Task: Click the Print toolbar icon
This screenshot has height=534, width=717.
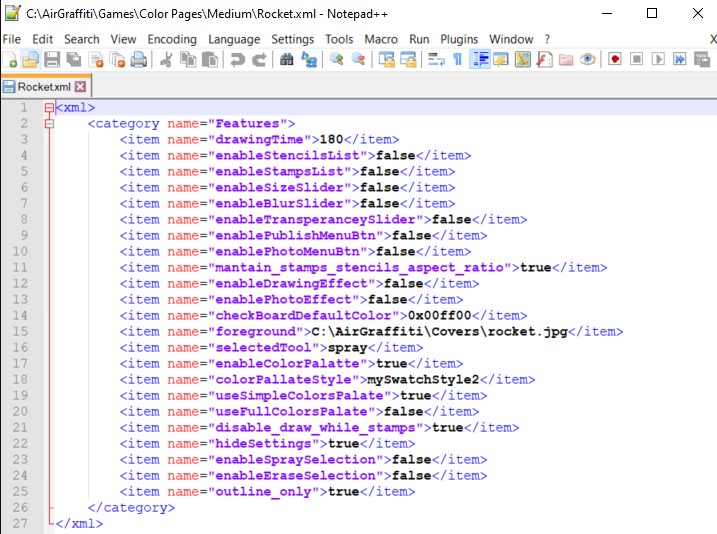Action: click(x=139, y=59)
